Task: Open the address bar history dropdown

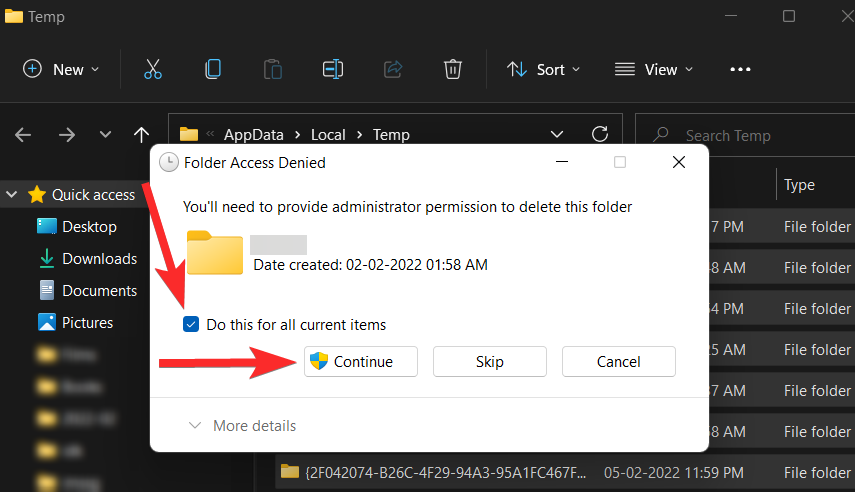Action: (557, 134)
